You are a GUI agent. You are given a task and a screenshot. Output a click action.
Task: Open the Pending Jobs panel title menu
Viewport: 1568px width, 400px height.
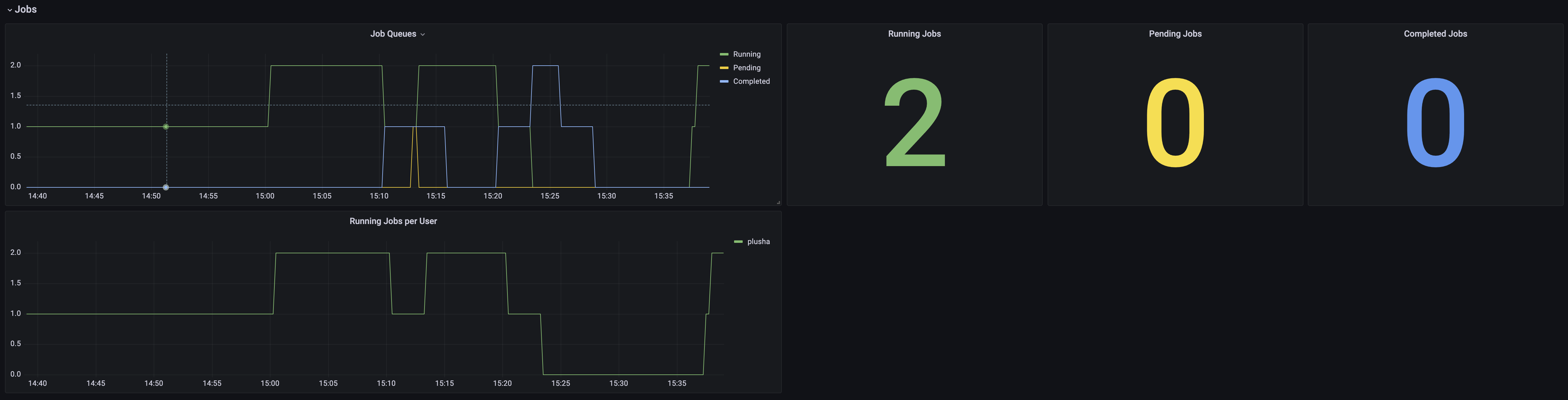[x=1175, y=34]
